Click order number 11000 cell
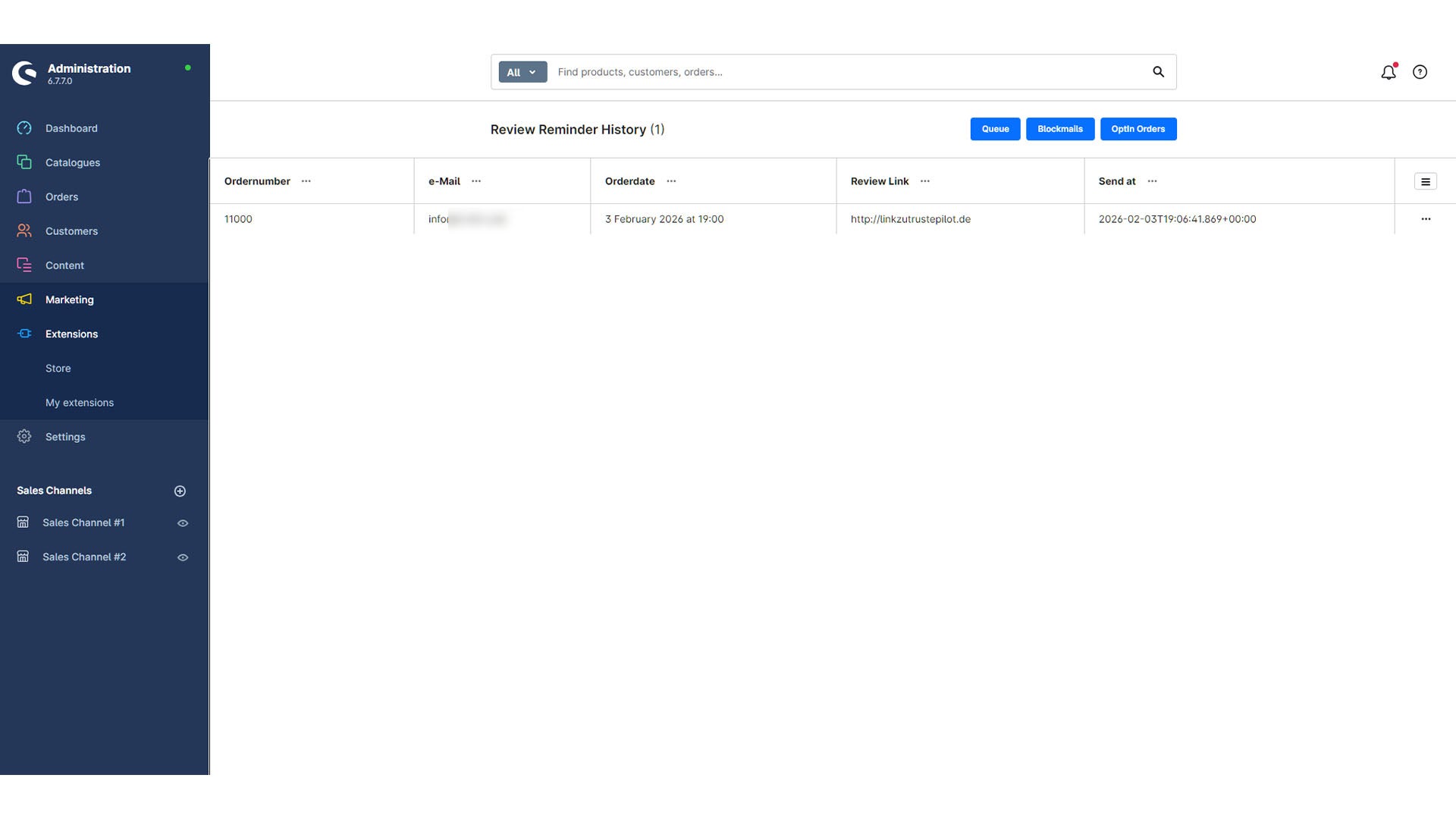1456x819 pixels. (x=238, y=219)
